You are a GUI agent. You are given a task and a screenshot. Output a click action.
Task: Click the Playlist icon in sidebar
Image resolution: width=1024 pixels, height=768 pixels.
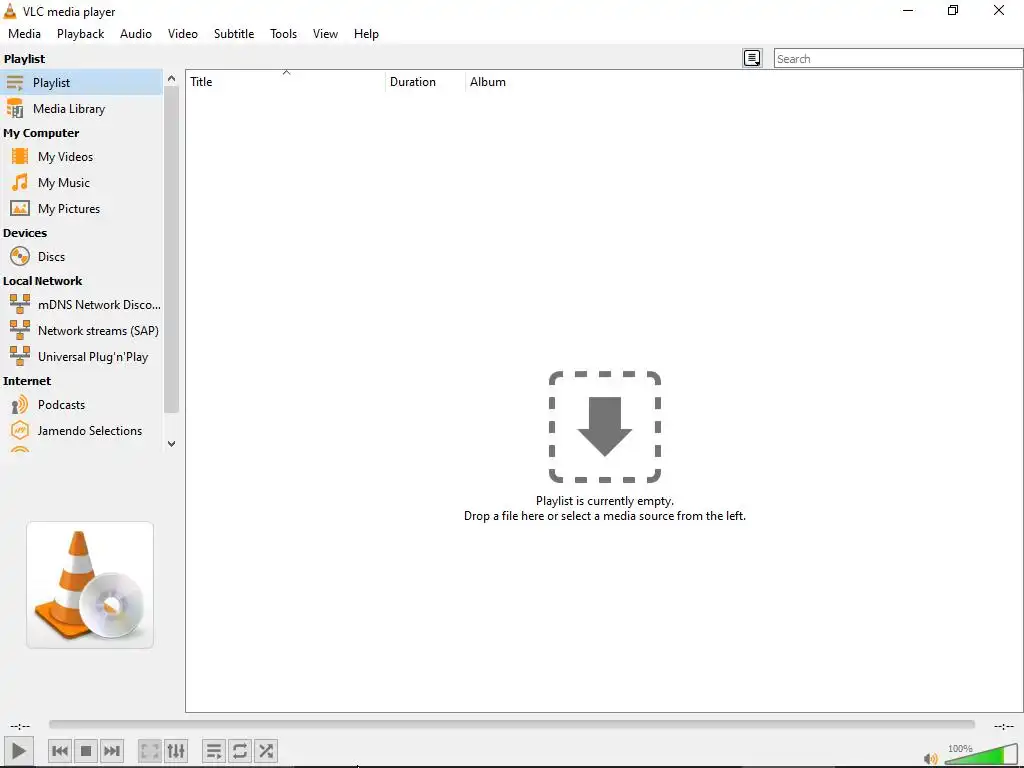(x=15, y=83)
